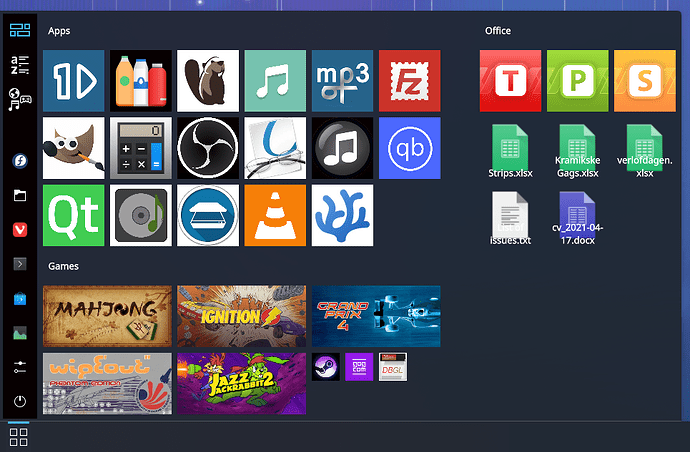Open FileZilla FTP client
690x452 pixels.
(x=410, y=80)
